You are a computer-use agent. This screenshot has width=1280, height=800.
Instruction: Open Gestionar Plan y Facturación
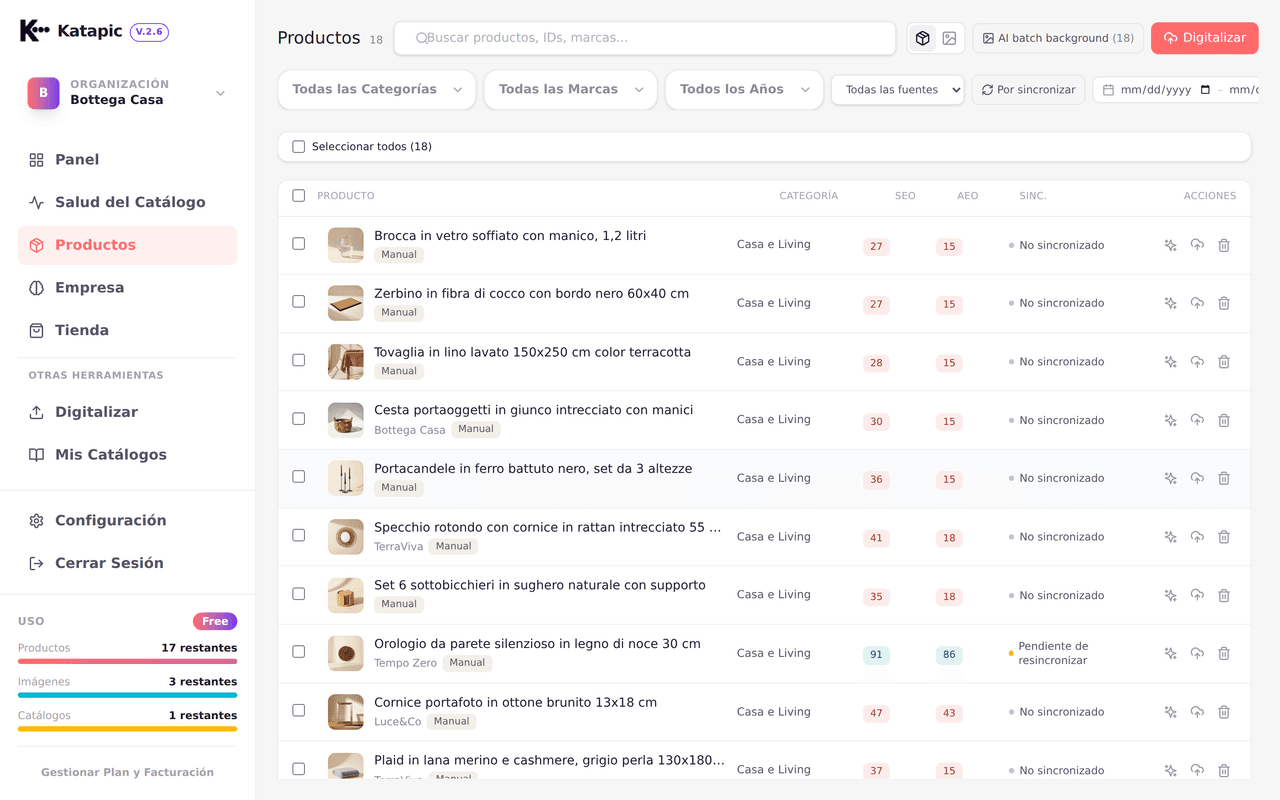[127, 773]
